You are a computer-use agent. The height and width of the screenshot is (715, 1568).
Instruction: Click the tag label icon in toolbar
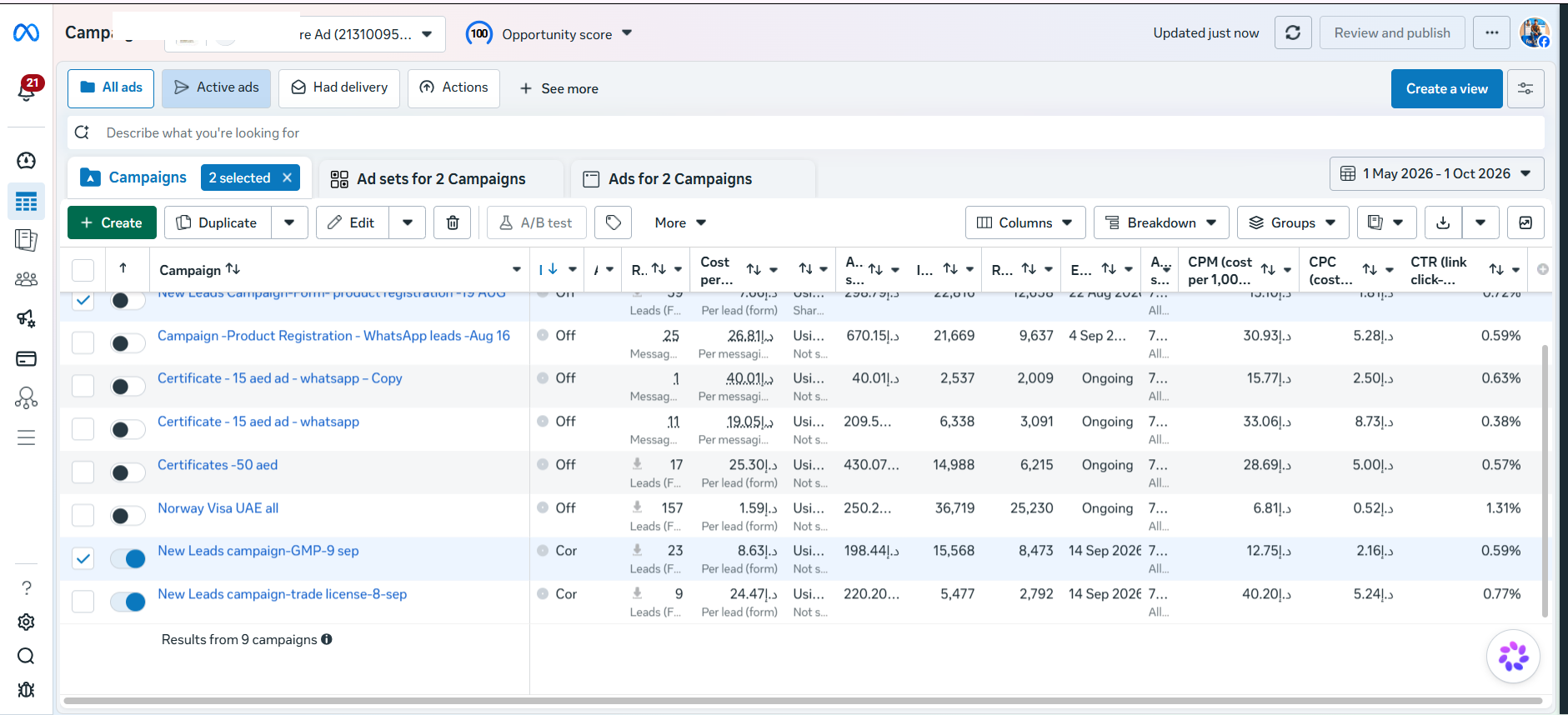614,222
